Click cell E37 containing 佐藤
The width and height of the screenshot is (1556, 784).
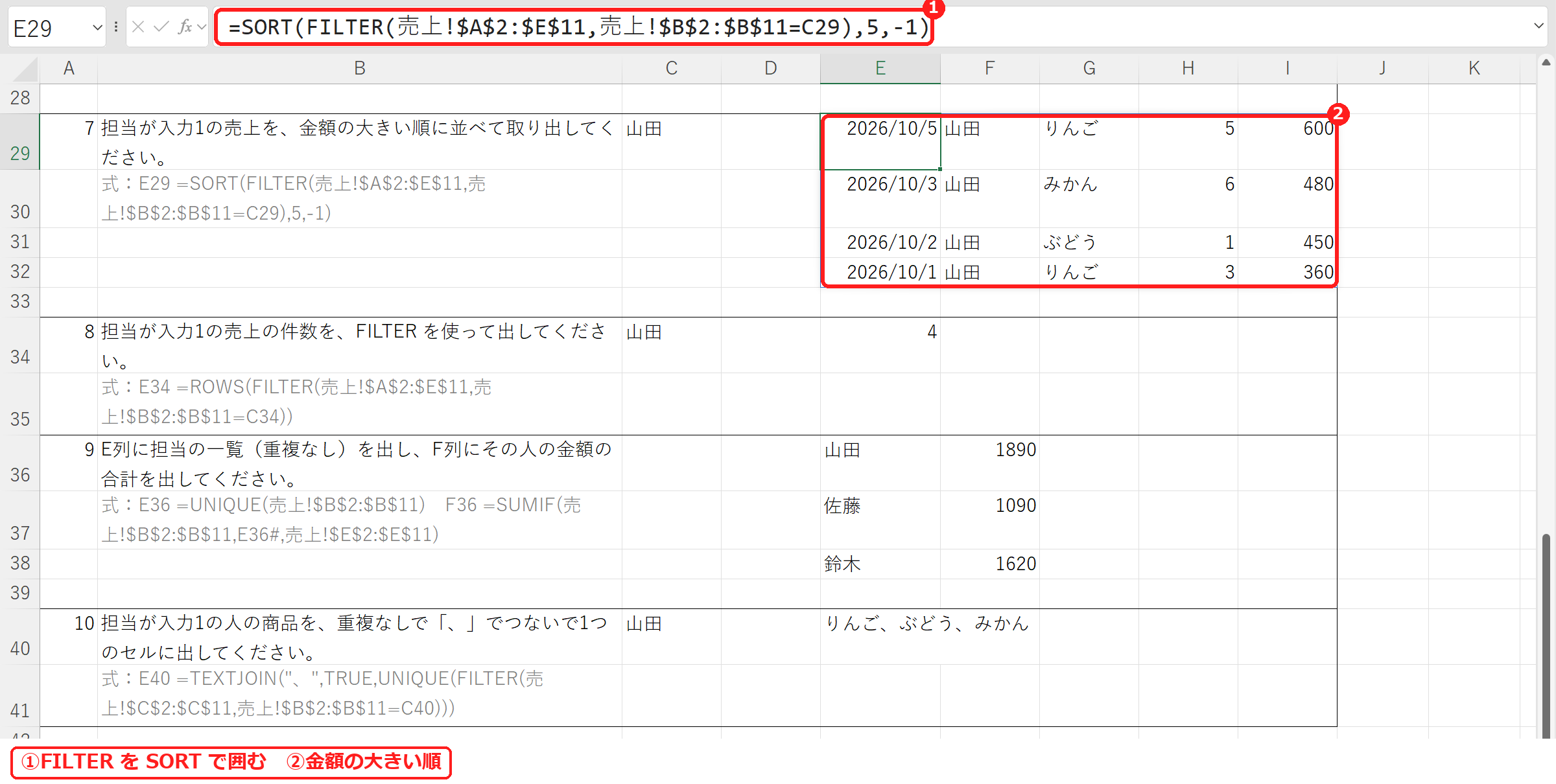click(880, 520)
